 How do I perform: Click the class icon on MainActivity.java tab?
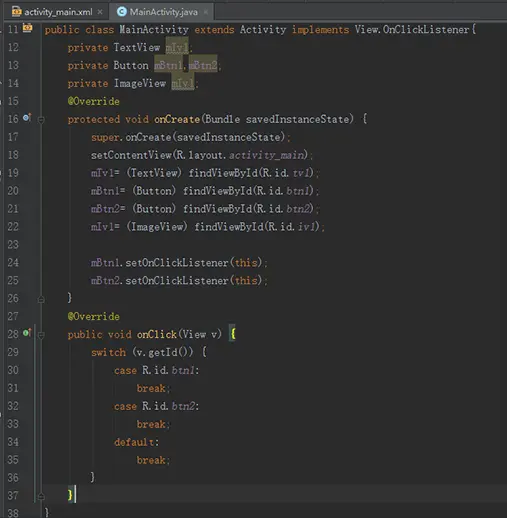click(x=122, y=12)
